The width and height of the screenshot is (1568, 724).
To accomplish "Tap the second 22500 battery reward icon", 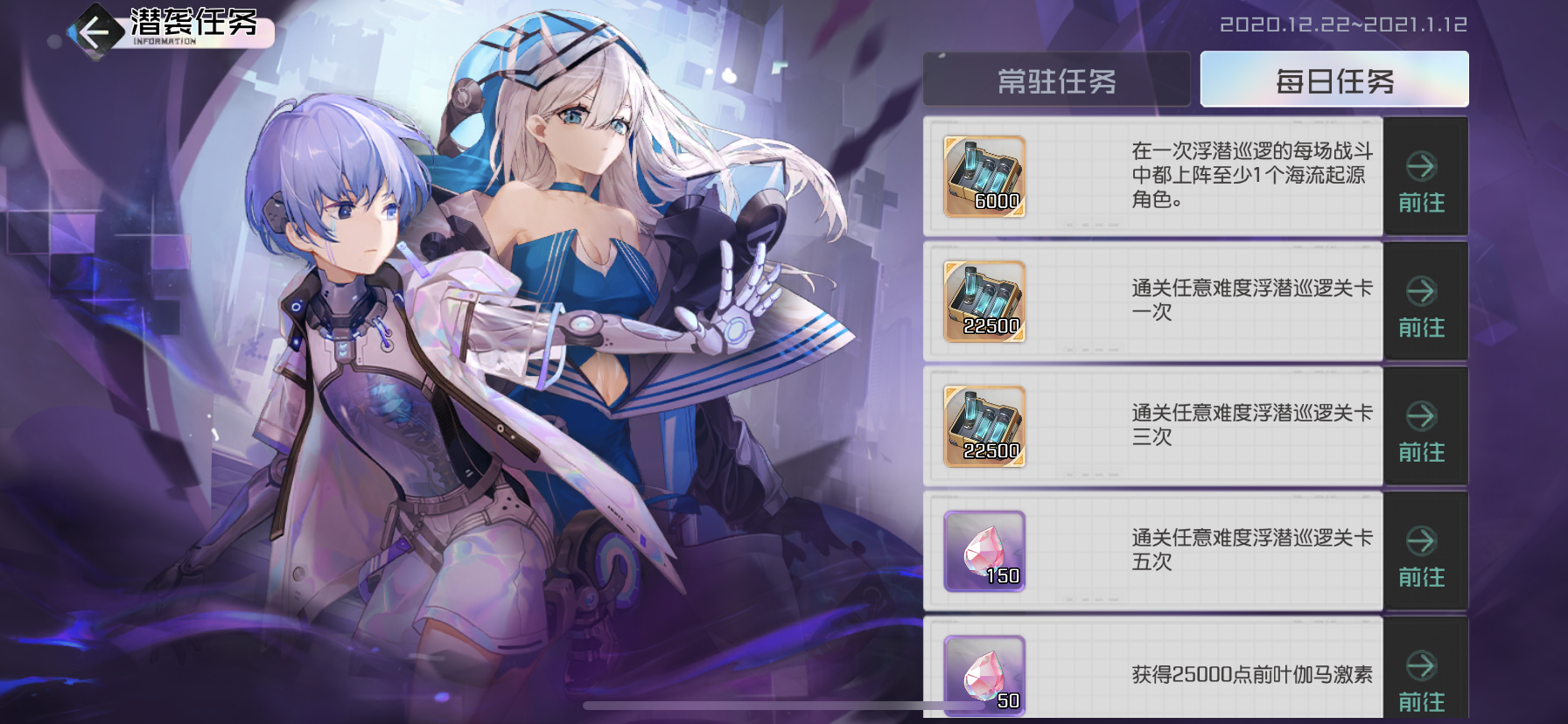I will [984, 427].
